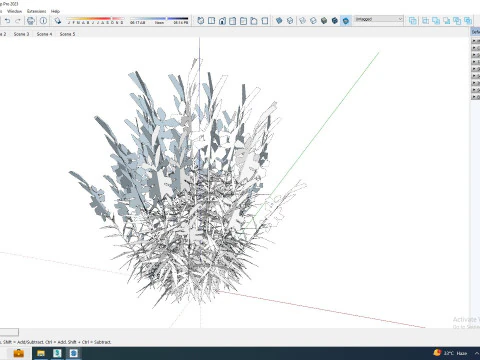
Task: Toggle the X-Ray style
Action: 279,21
